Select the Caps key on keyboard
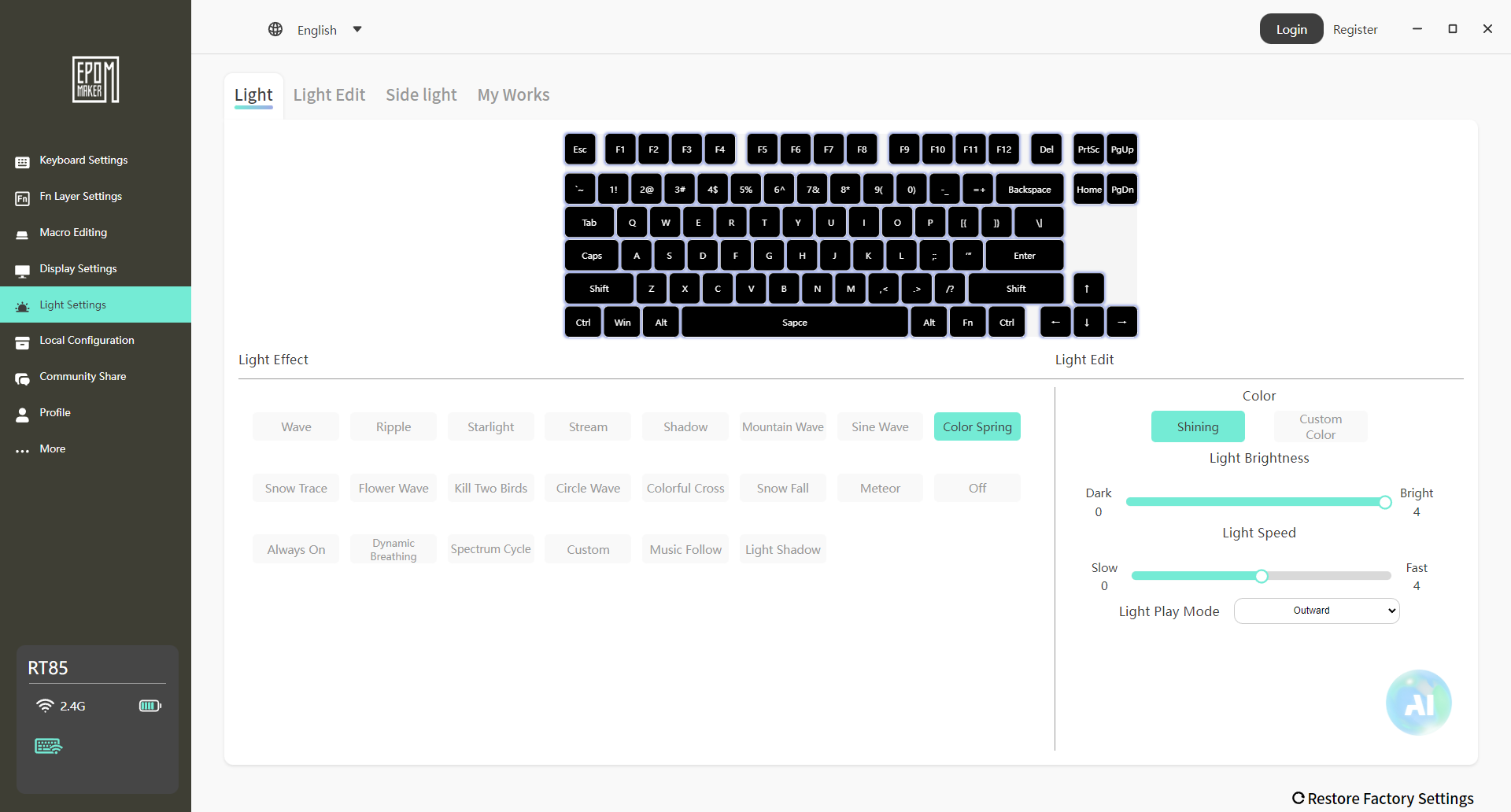Screen dimensions: 1511x812 (592, 256)
